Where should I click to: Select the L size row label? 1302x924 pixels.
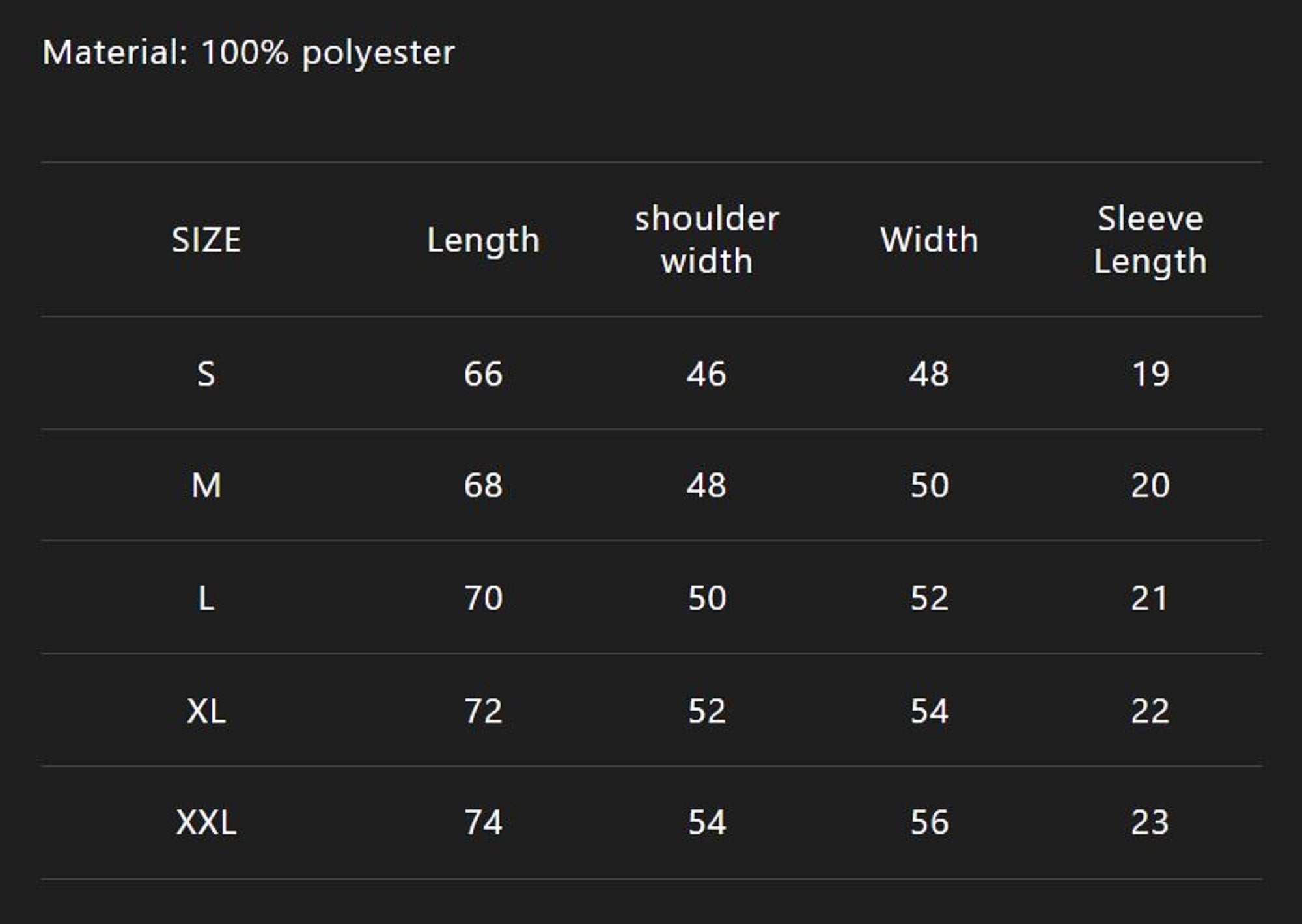click(x=206, y=598)
